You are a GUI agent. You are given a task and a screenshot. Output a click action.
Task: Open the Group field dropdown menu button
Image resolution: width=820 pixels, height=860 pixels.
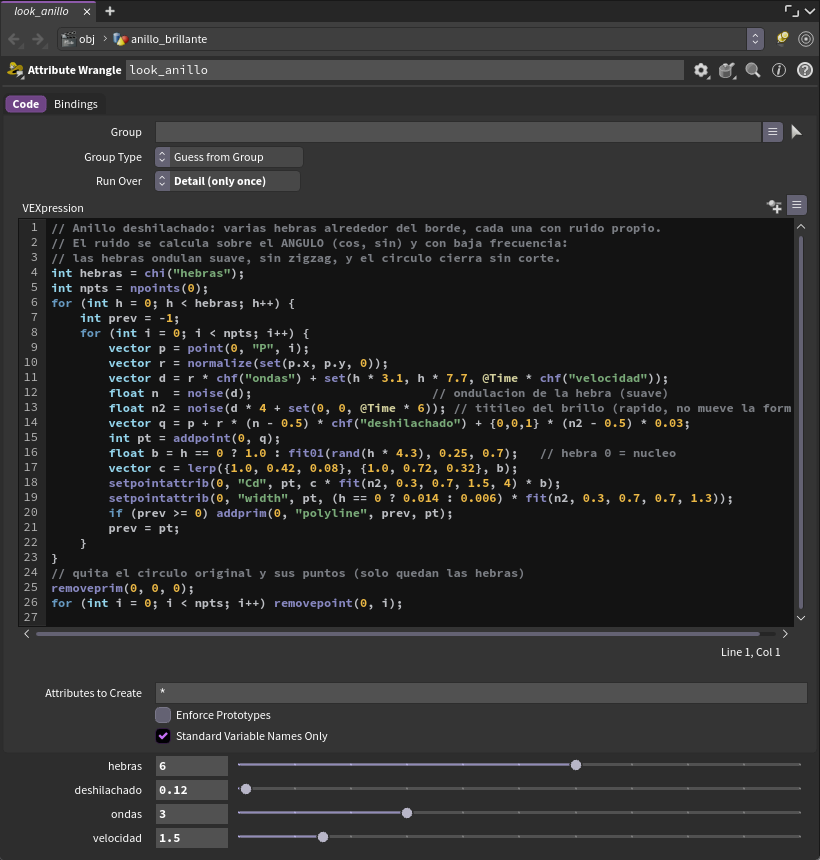point(773,132)
